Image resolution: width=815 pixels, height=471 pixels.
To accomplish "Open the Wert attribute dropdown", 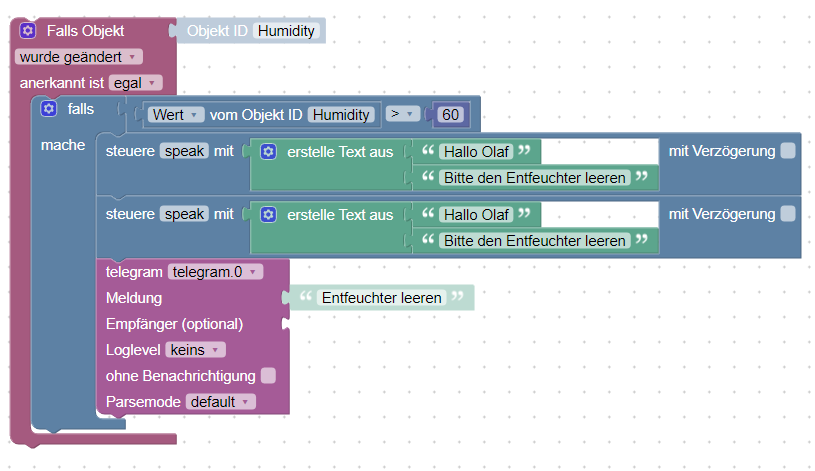I will pyautogui.click(x=177, y=115).
